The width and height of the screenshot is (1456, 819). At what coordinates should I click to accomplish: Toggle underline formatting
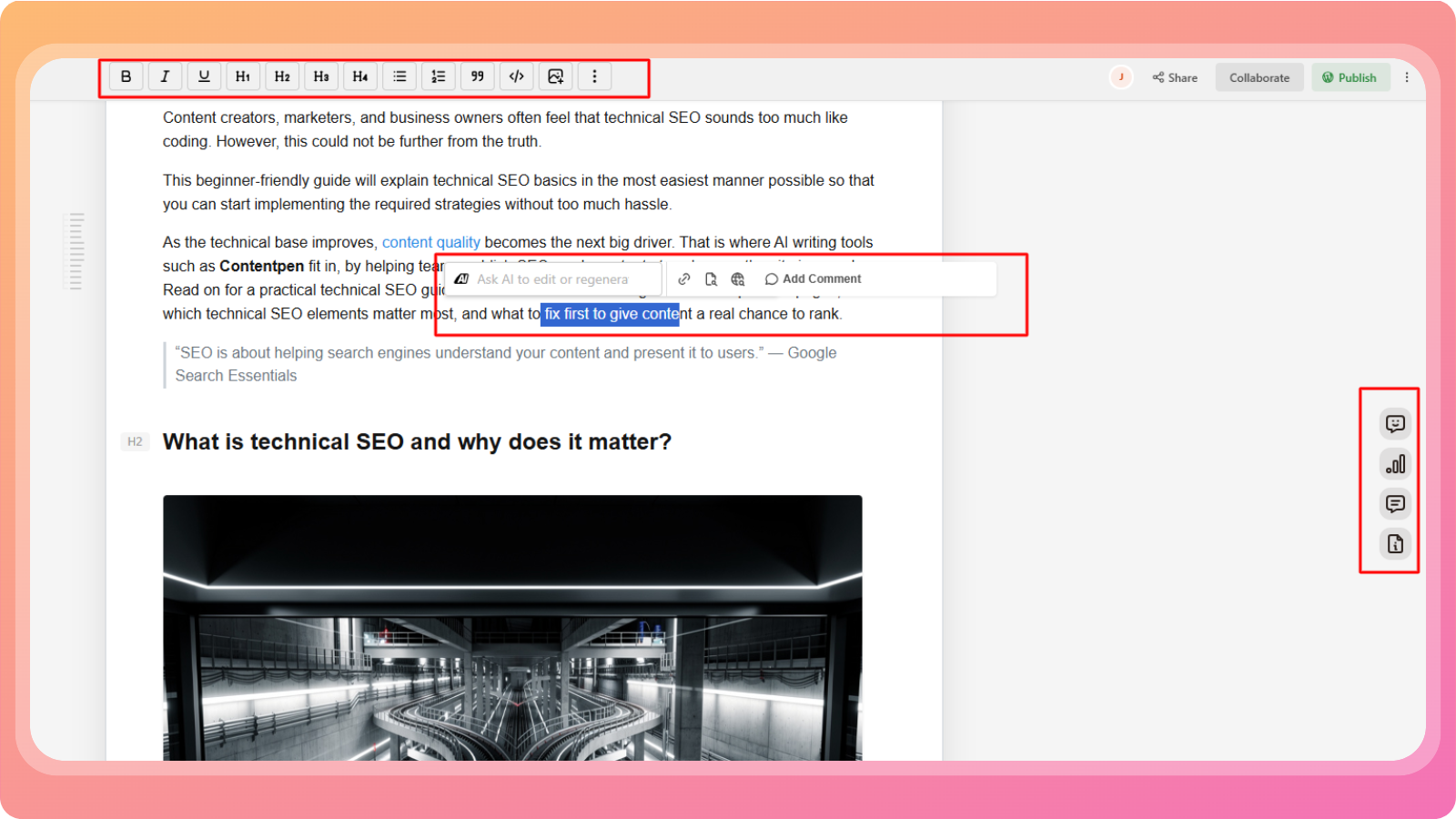tap(204, 76)
